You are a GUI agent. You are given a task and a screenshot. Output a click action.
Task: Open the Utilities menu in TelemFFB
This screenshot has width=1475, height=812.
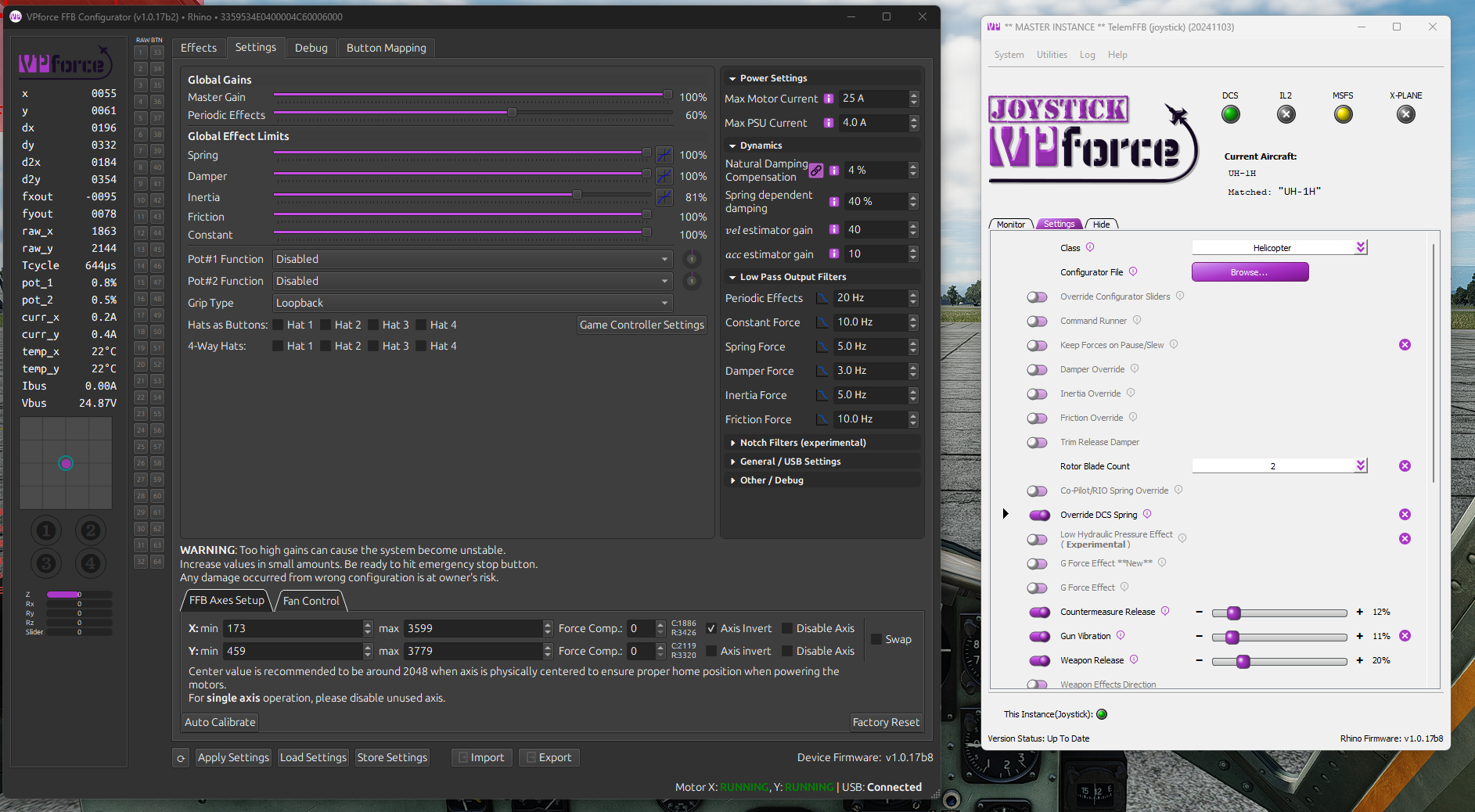coord(1051,55)
